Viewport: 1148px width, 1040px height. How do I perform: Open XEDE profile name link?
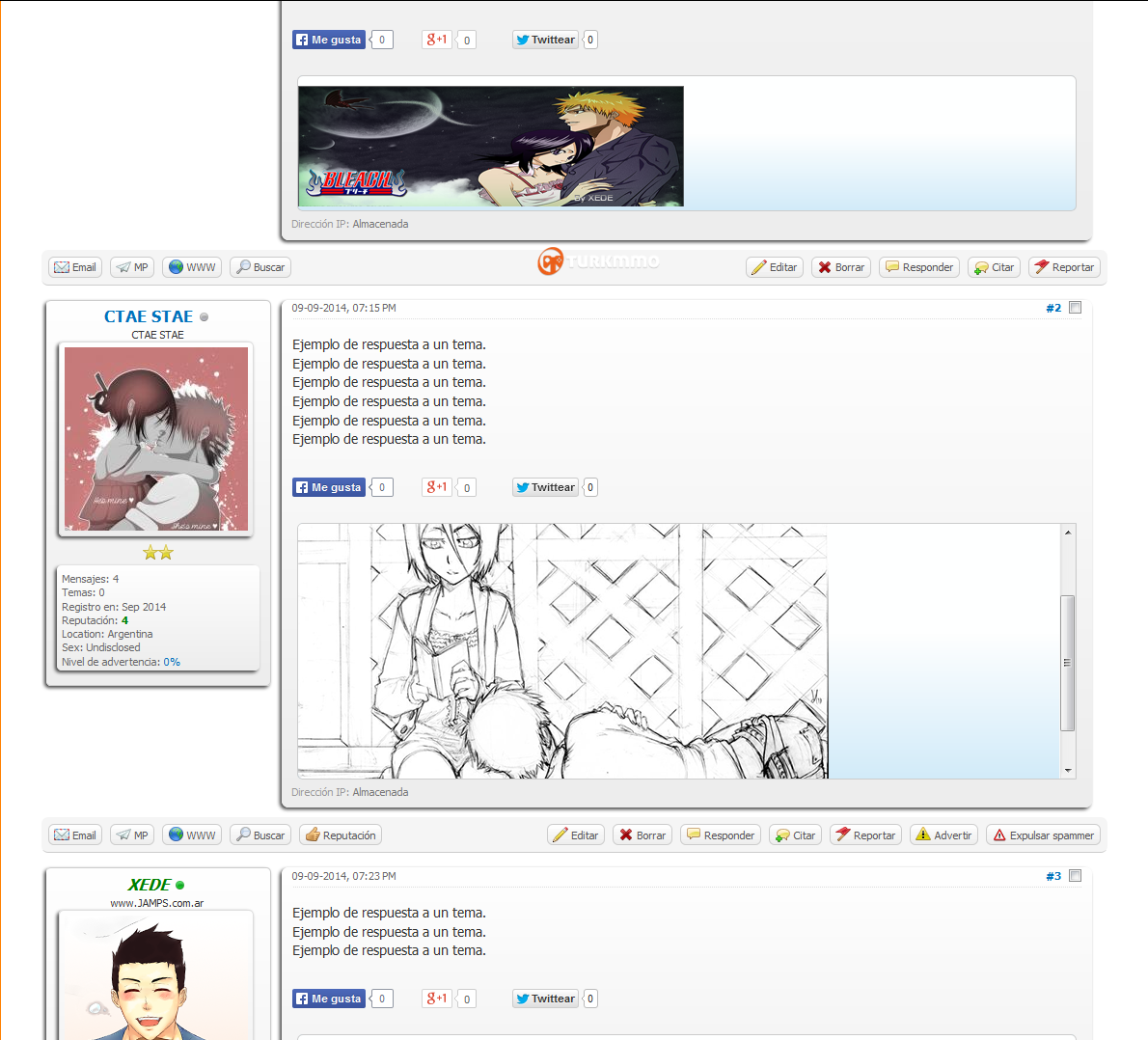click(150, 885)
